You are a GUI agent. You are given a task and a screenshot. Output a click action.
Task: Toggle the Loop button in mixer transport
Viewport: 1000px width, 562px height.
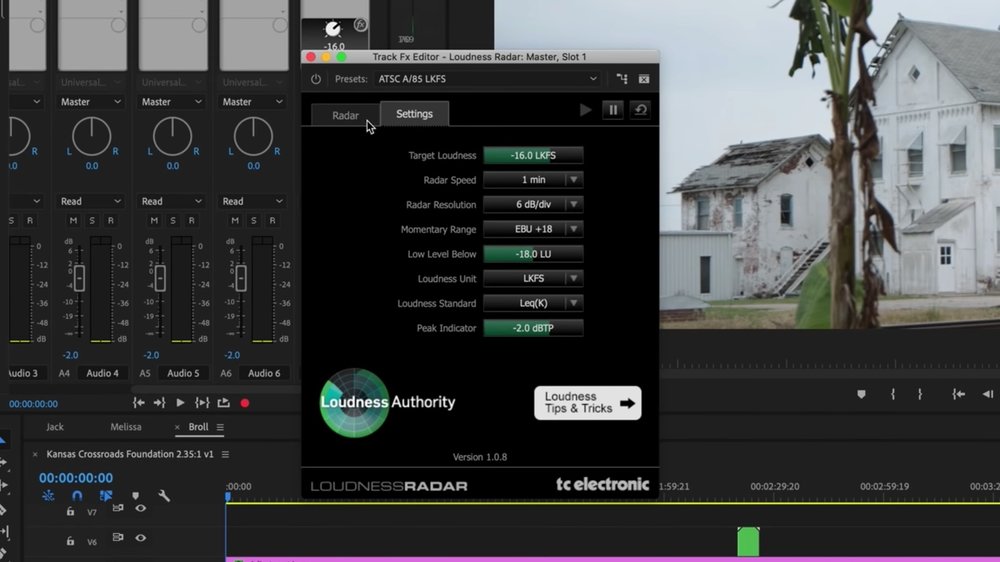tap(223, 403)
